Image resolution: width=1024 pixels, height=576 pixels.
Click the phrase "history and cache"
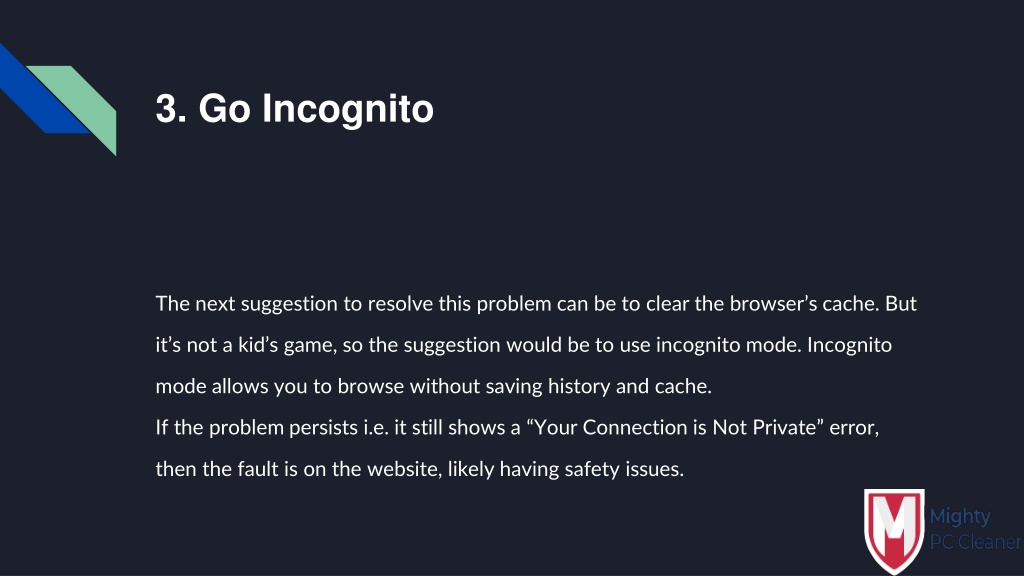(x=630, y=386)
